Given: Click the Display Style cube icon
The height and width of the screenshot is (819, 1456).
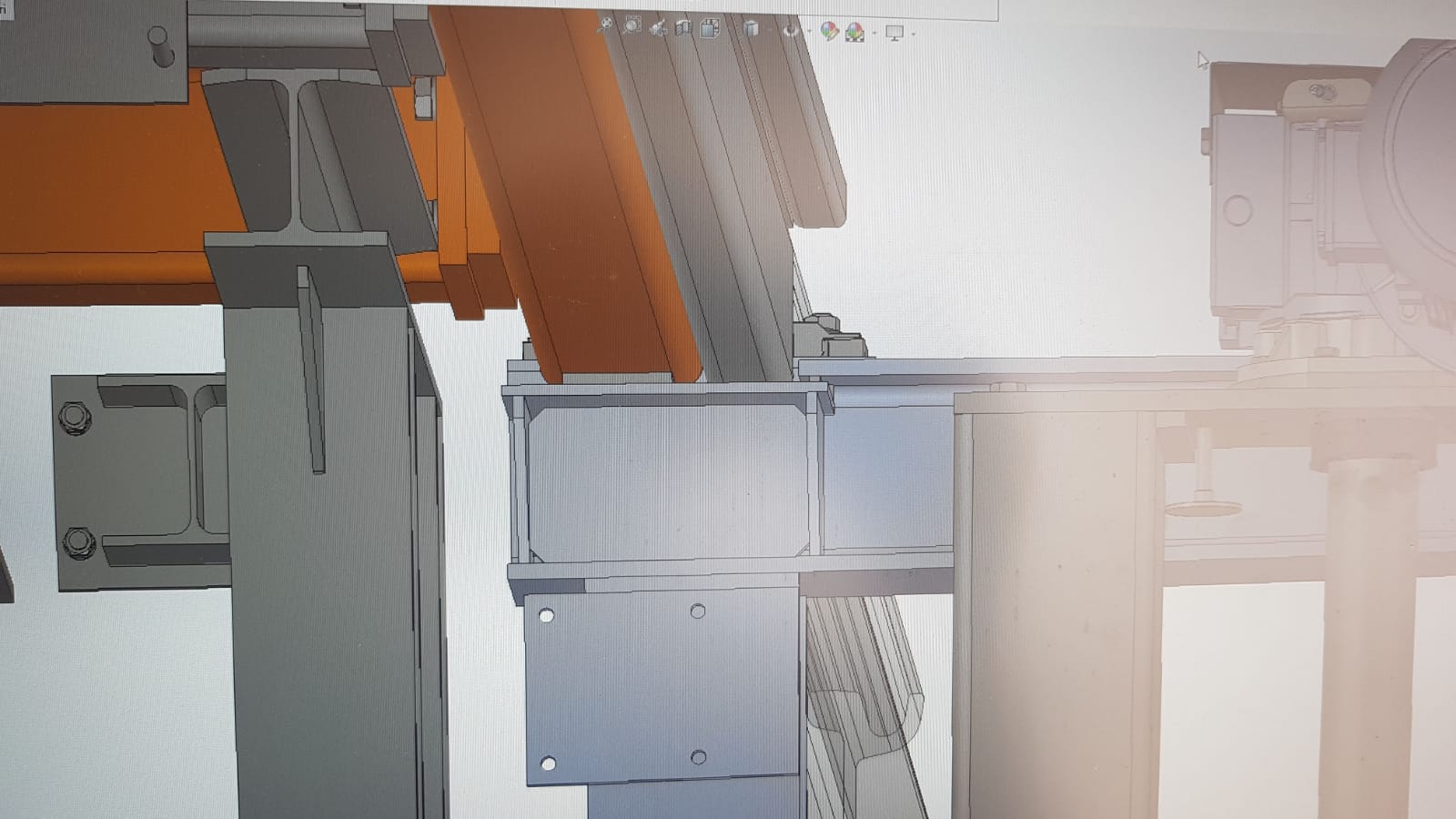Looking at the screenshot, I should click(x=751, y=29).
